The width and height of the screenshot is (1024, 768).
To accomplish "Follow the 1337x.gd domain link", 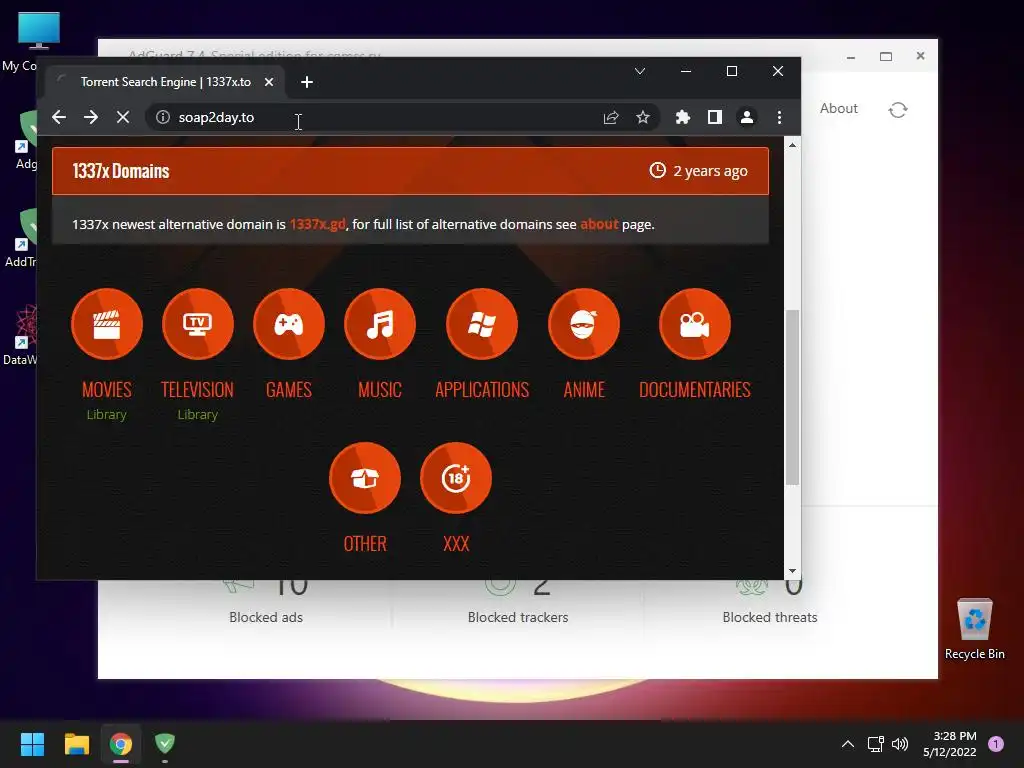I will 317,224.
